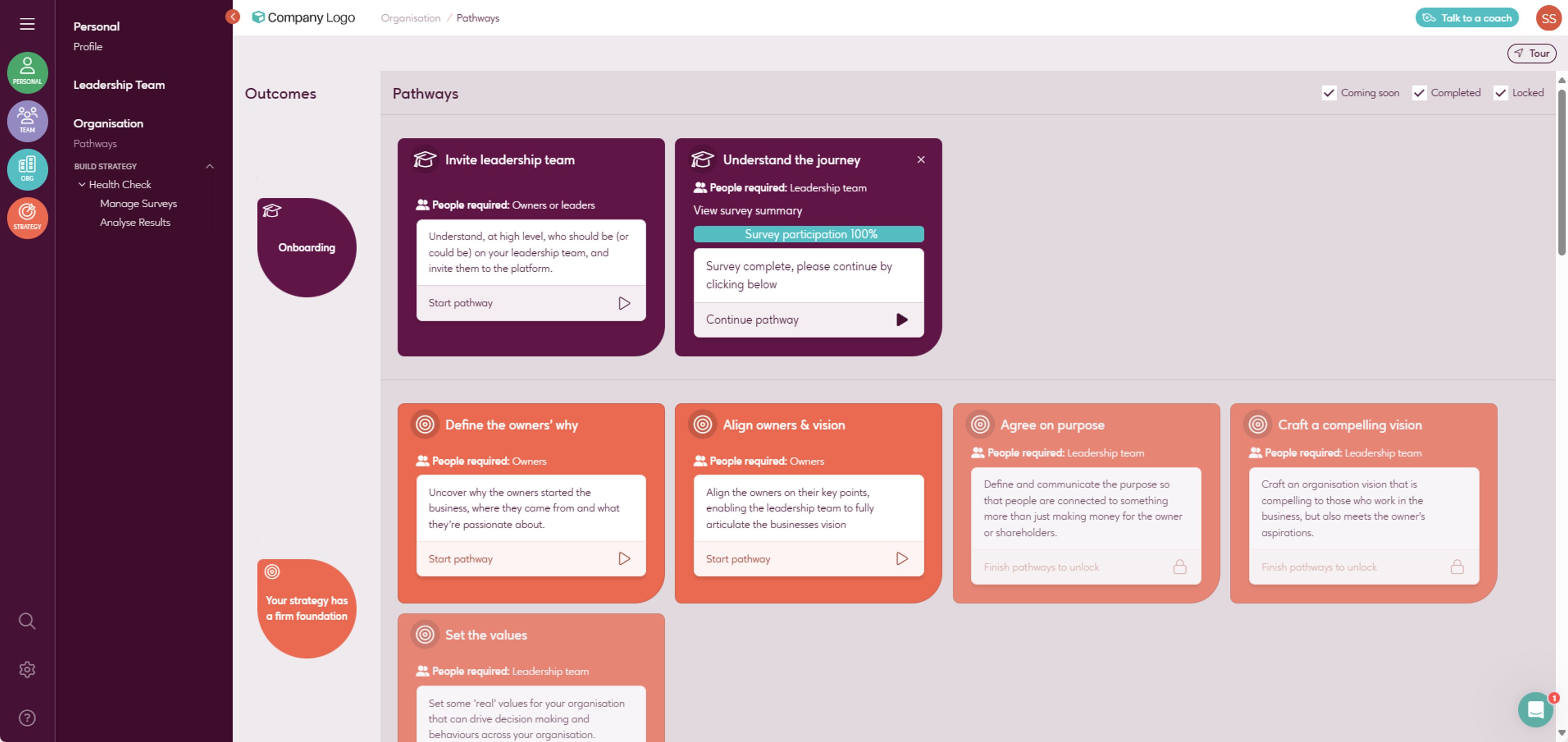Click target icon on Define the owners' why
Screen dimensions: 1568x742
[x=425, y=424]
